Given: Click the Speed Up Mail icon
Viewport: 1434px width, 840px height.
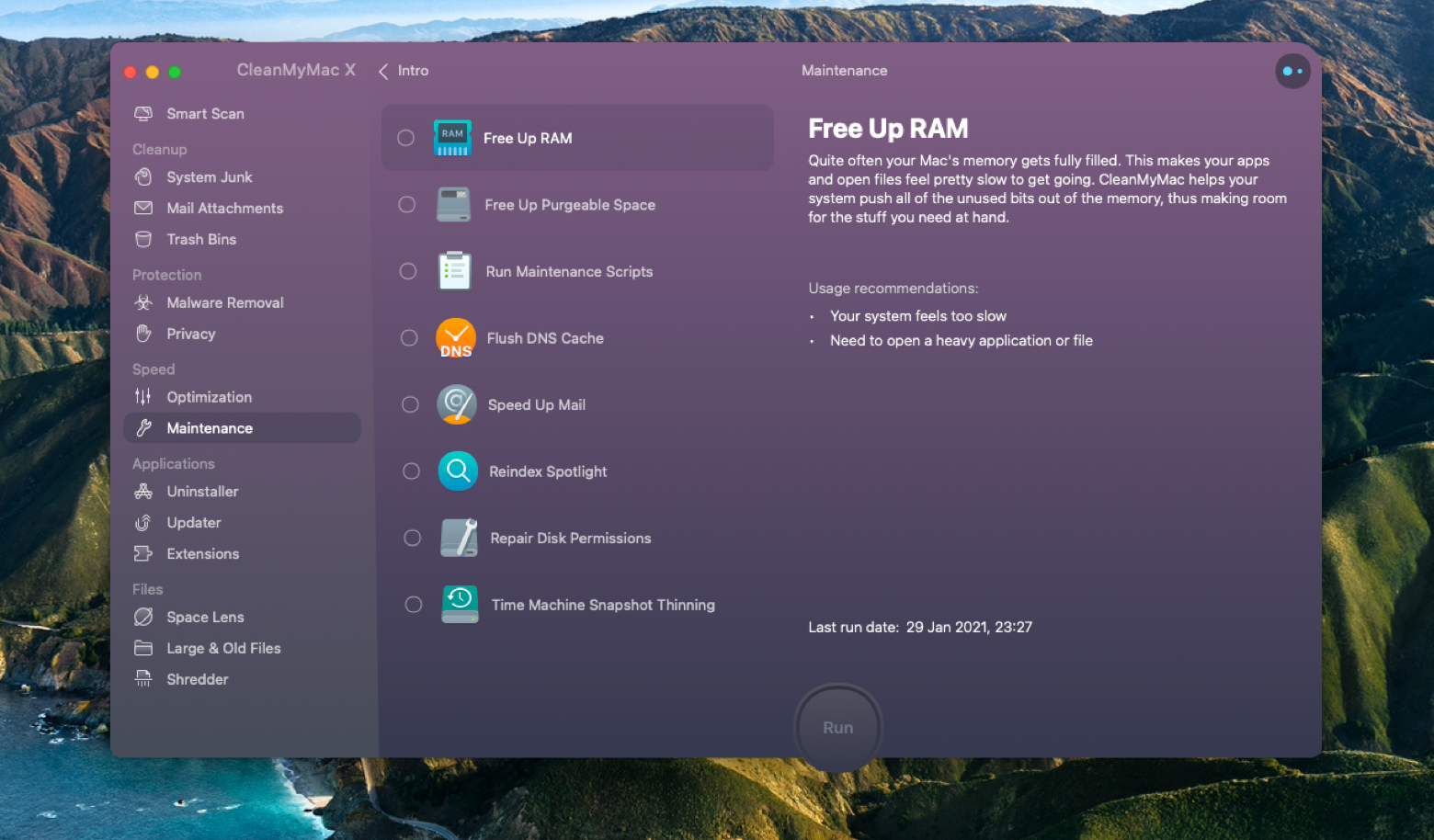Looking at the screenshot, I should pyautogui.click(x=457, y=404).
